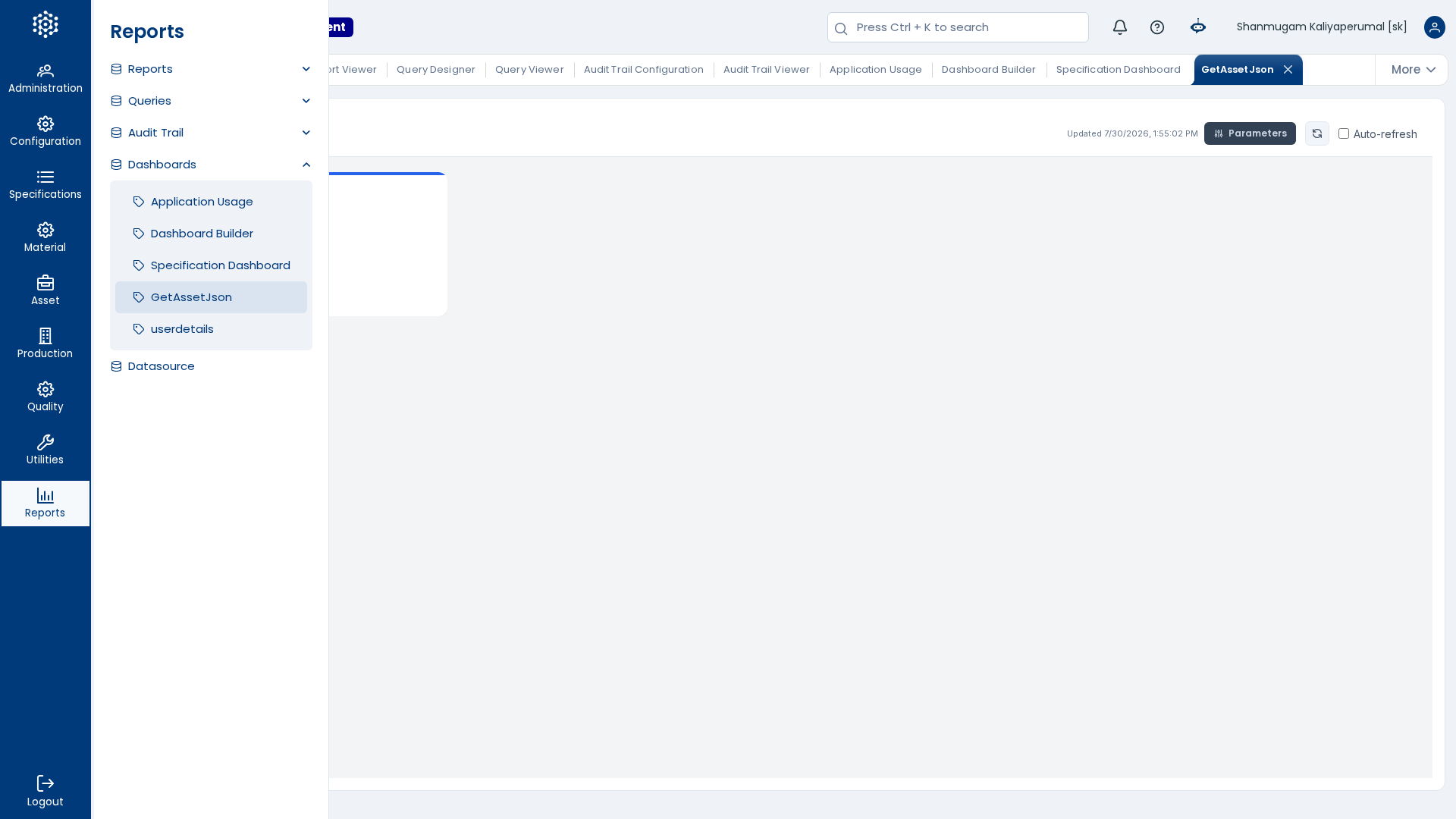Expand the Queries submenu group

(211, 101)
